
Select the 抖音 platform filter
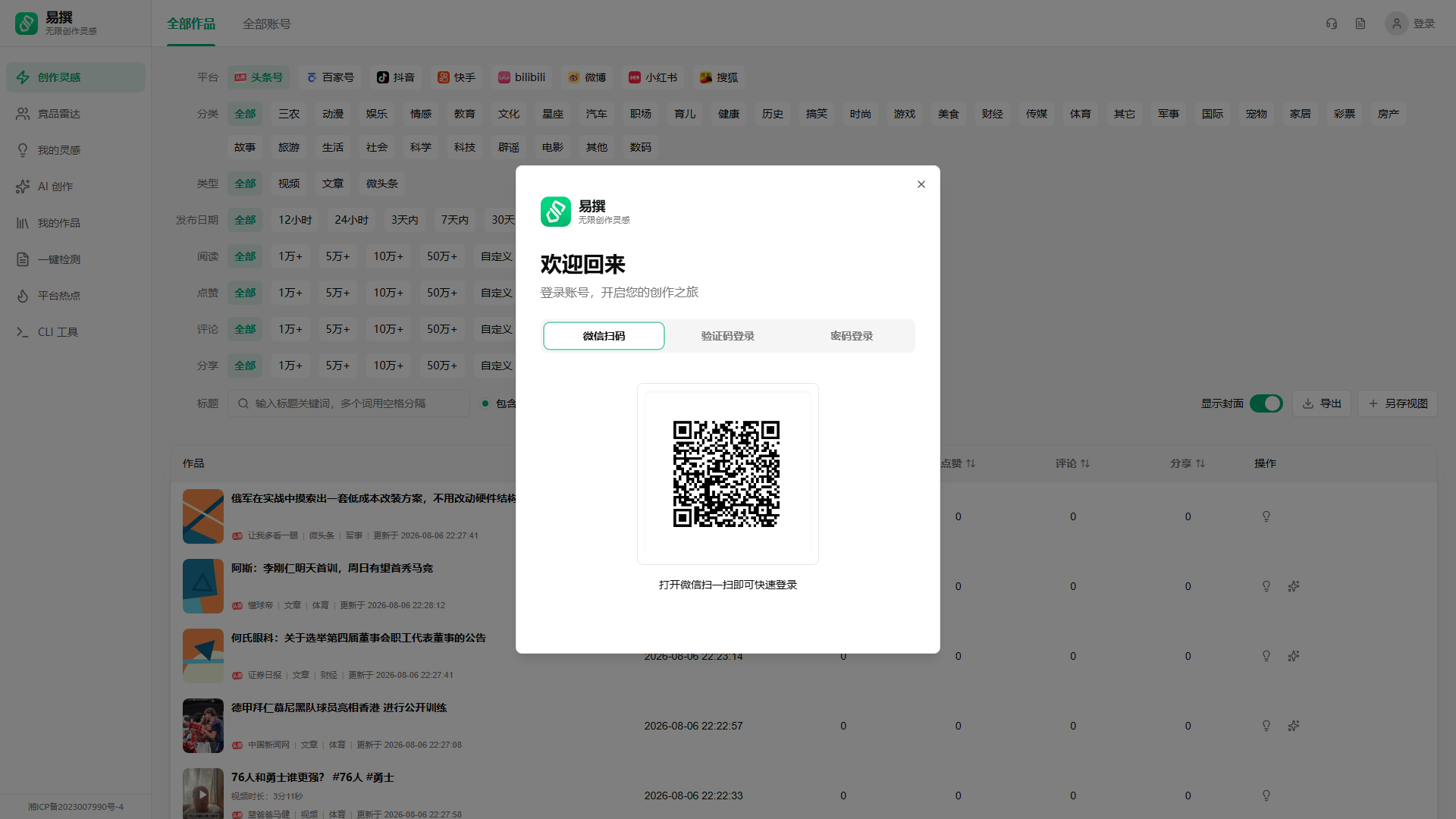[396, 77]
